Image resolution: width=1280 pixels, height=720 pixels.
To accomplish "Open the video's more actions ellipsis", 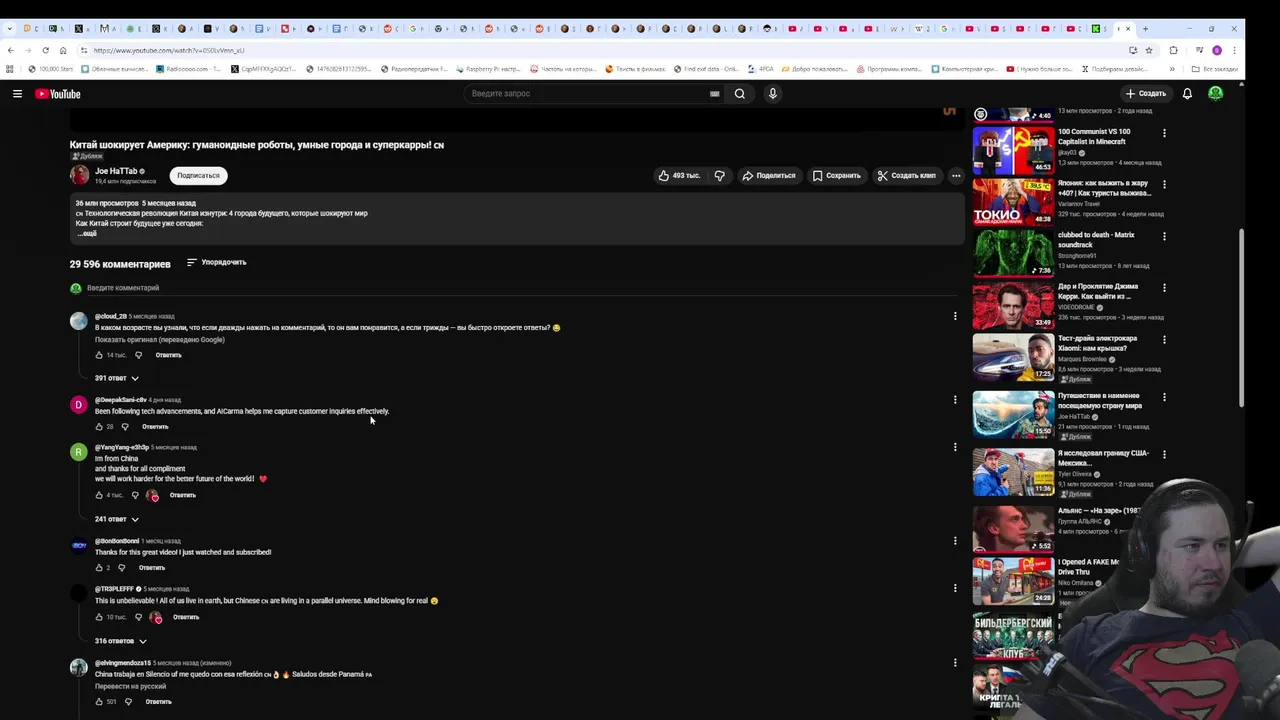I will click(956, 175).
